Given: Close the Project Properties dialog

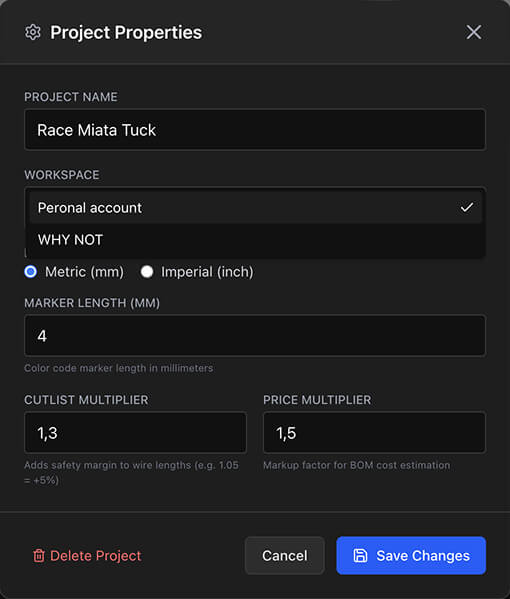Looking at the screenshot, I should pos(474,32).
